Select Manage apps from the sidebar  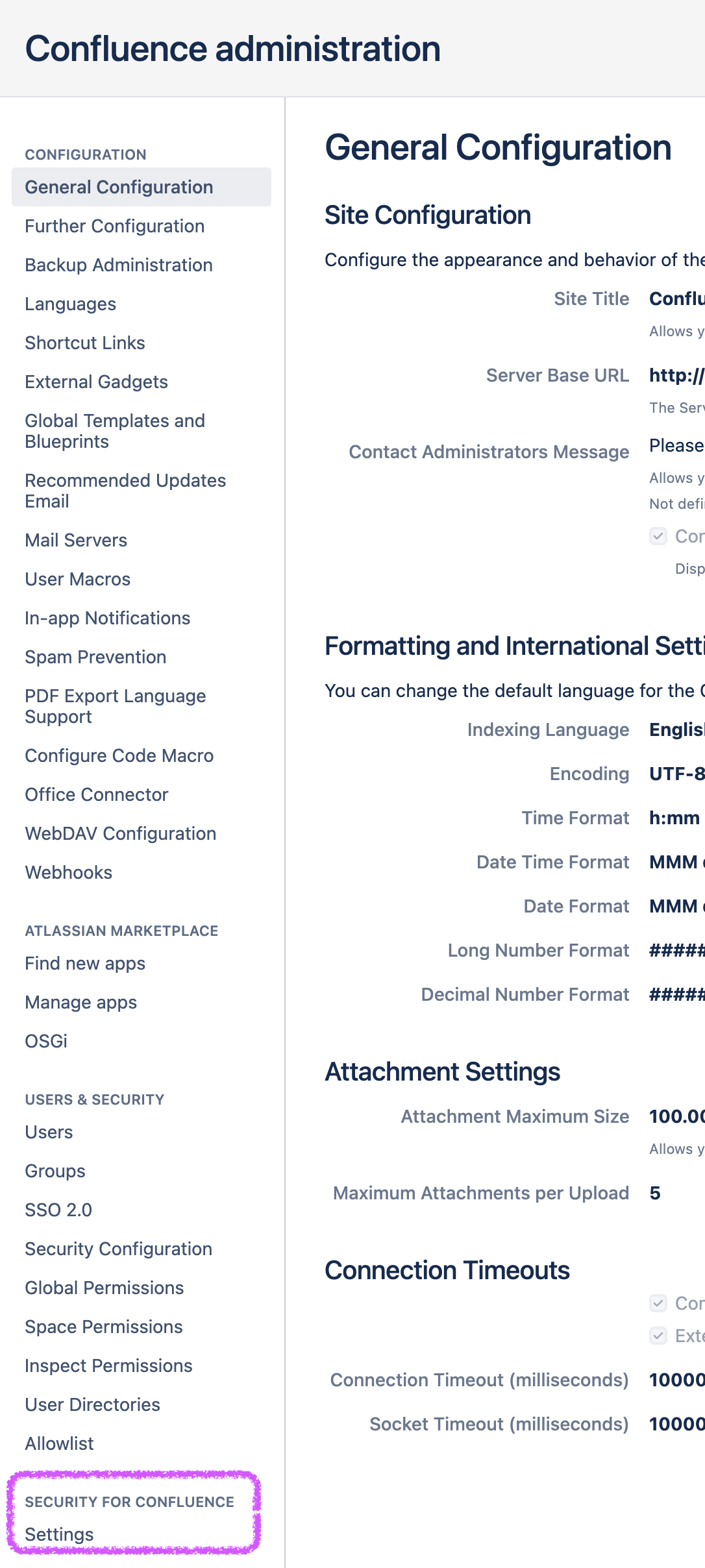80,1002
